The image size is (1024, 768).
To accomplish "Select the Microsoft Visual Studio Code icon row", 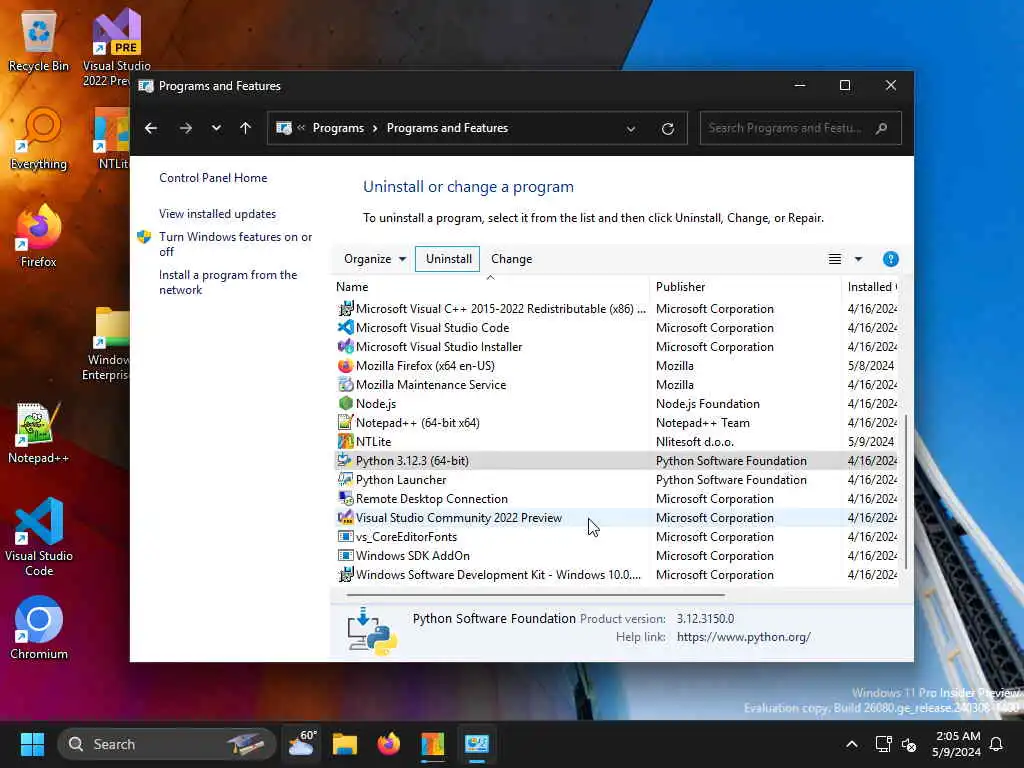I will (x=345, y=327).
